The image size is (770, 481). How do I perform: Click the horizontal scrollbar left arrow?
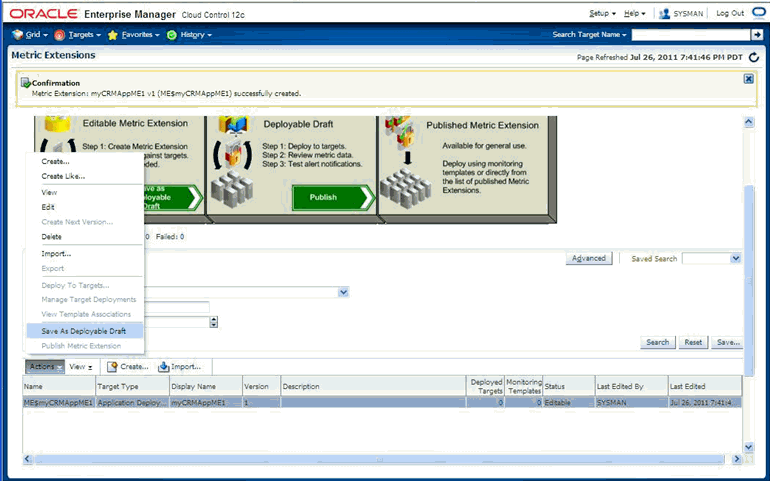(28, 459)
